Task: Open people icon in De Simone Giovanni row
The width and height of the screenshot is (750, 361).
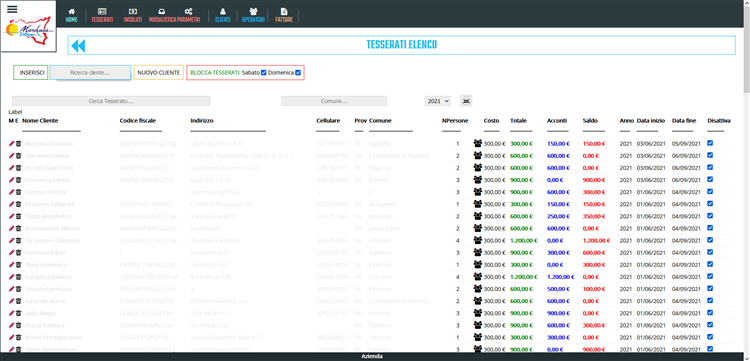Action: pos(478,240)
